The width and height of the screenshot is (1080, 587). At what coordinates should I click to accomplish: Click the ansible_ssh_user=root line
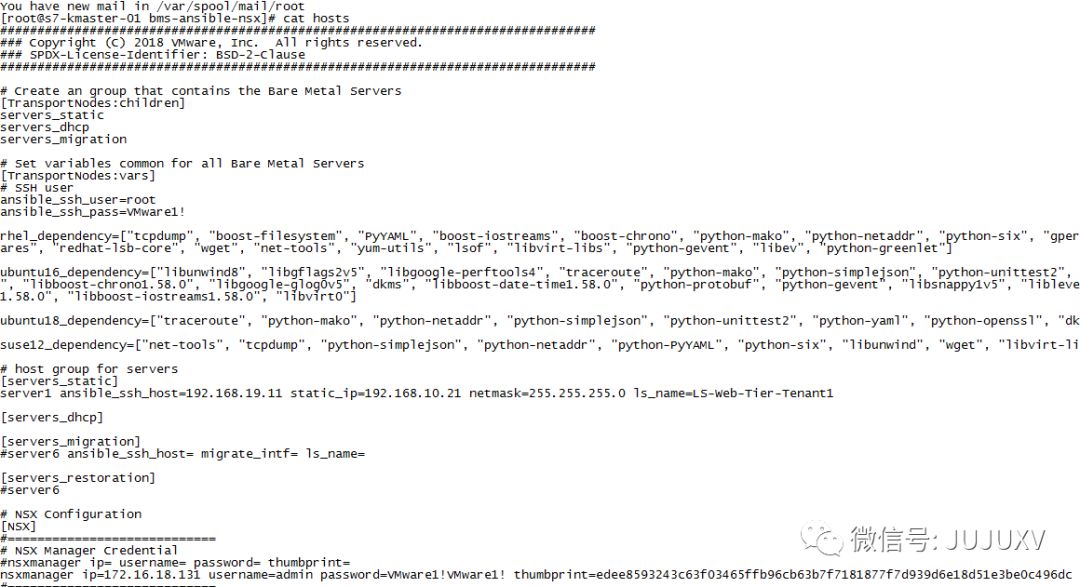78,200
